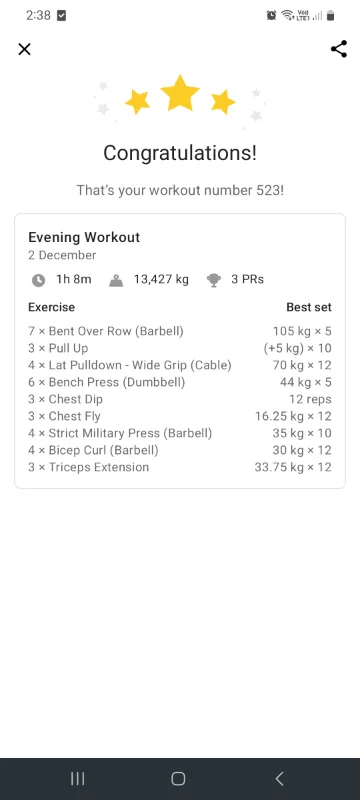Select the Evening Workout title

click(x=84, y=237)
